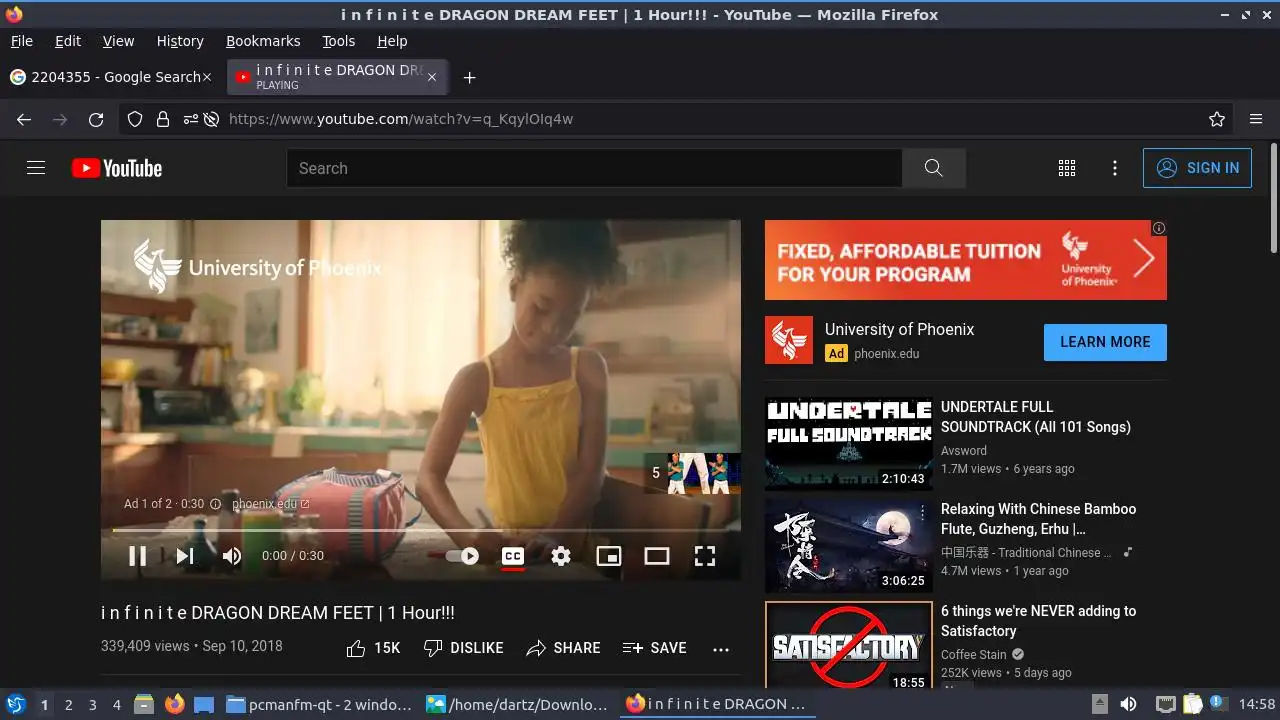
Task: Open Satisfactory video thumbnail
Action: coord(849,645)
